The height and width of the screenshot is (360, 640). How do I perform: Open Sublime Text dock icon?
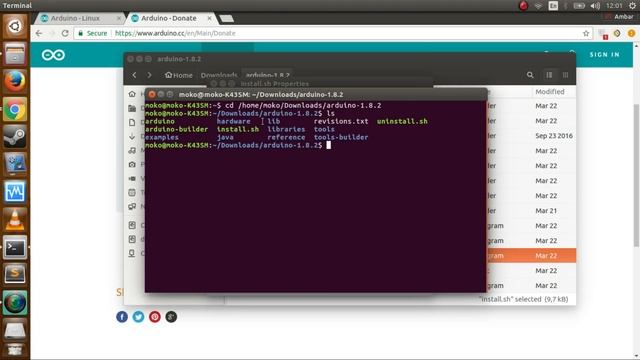(15, 275)
